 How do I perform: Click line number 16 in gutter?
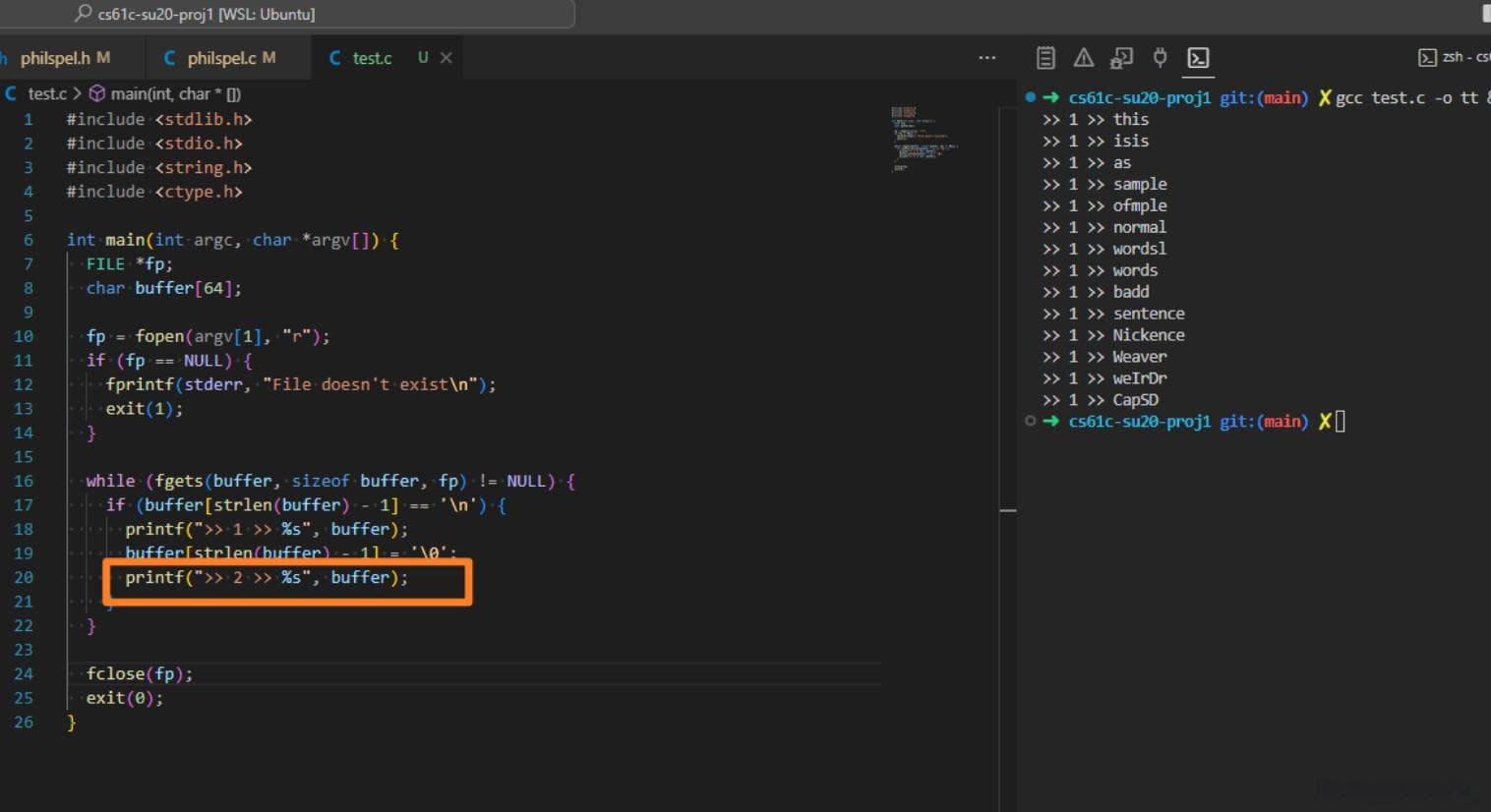pyautogui.click(x=24, y=481)
